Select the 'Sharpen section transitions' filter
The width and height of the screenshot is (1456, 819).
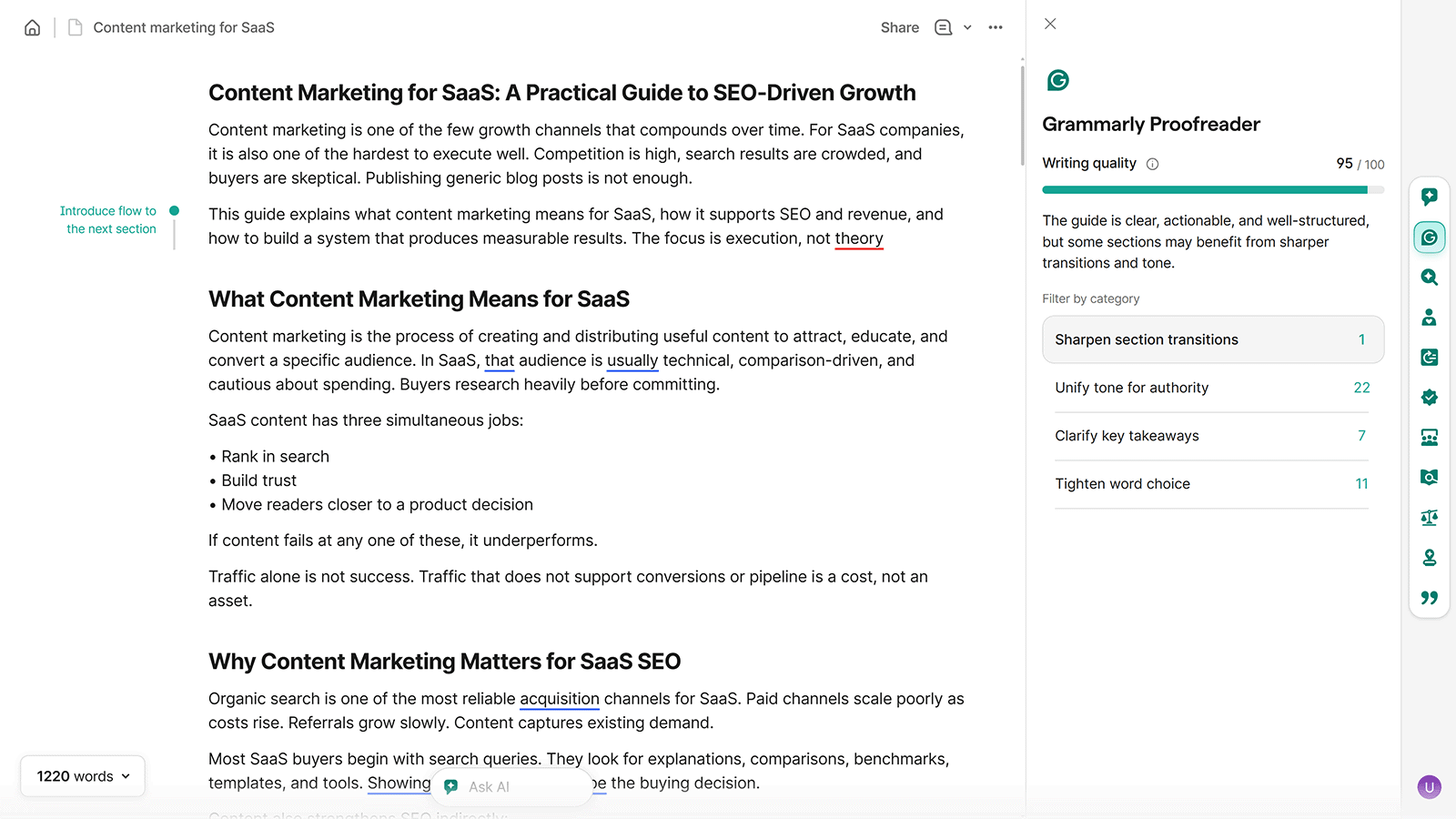(x=1211, y=339)
